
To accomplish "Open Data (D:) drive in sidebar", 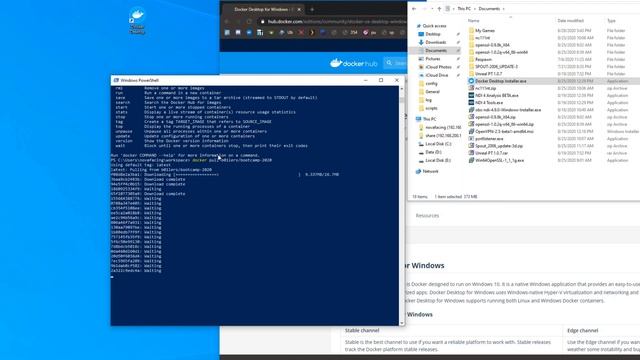I will [x=433, y=152].
